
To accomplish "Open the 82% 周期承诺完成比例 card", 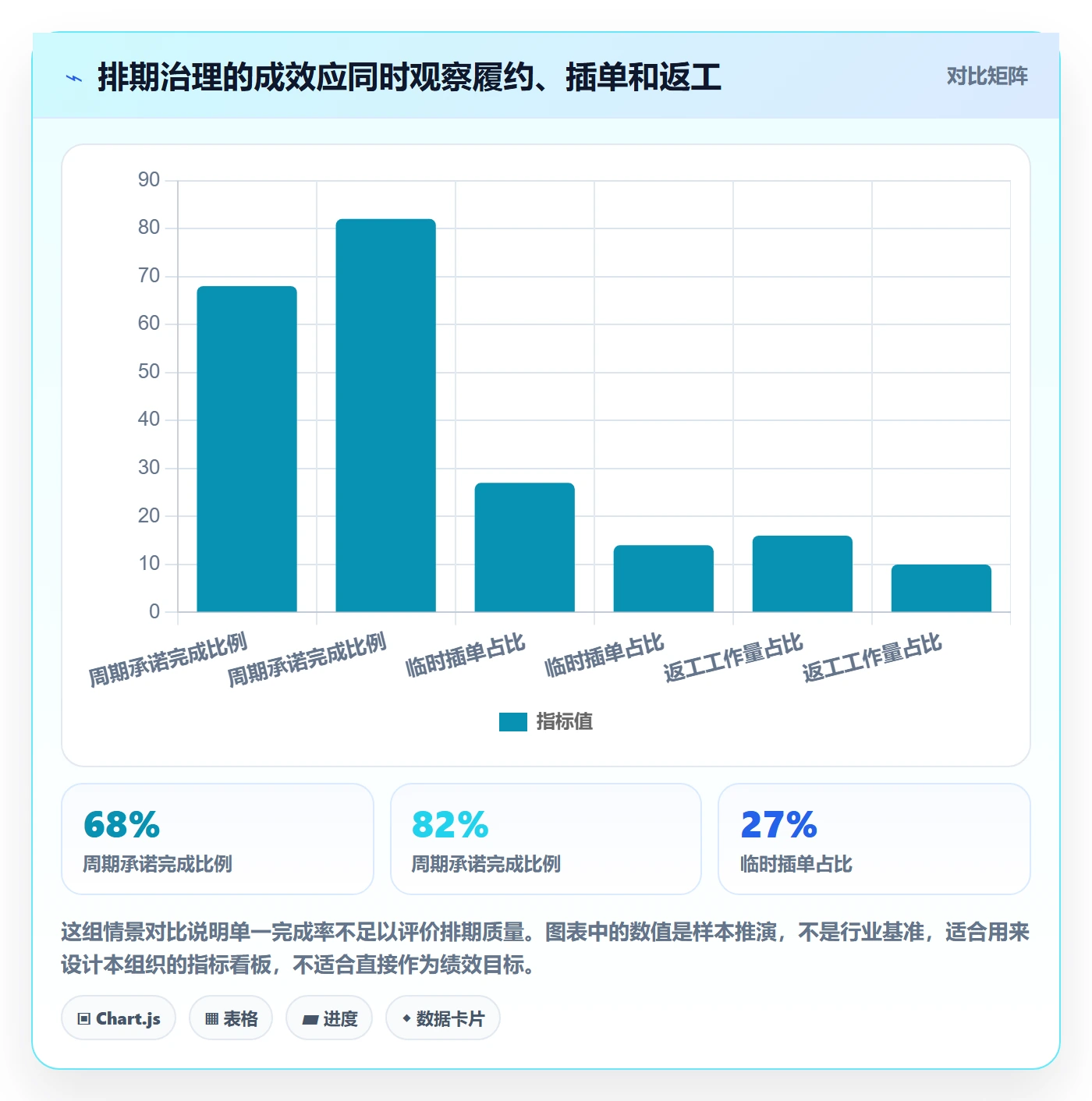I will pyautogui.click(x=546, y=839).
